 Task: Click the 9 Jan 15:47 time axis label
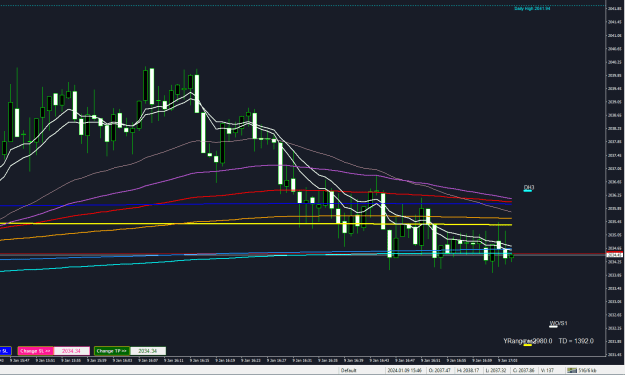pos(20,360)
